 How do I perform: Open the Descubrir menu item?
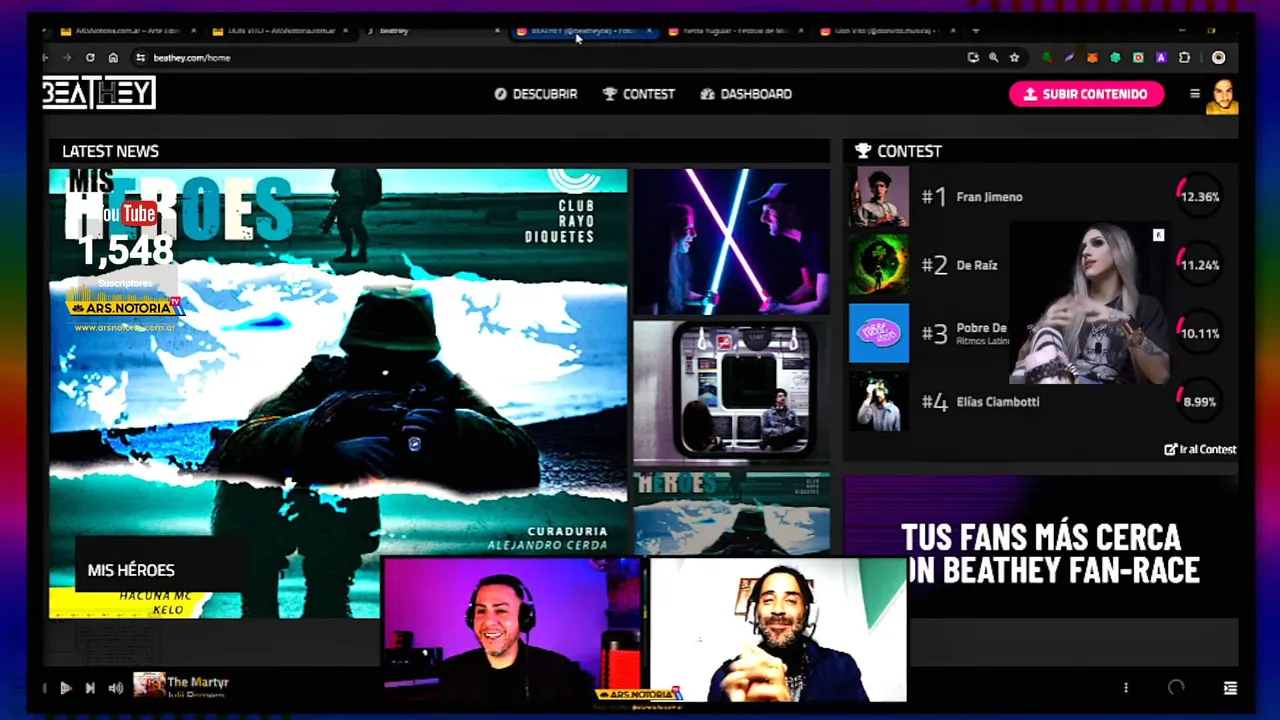tap(536, 94)
